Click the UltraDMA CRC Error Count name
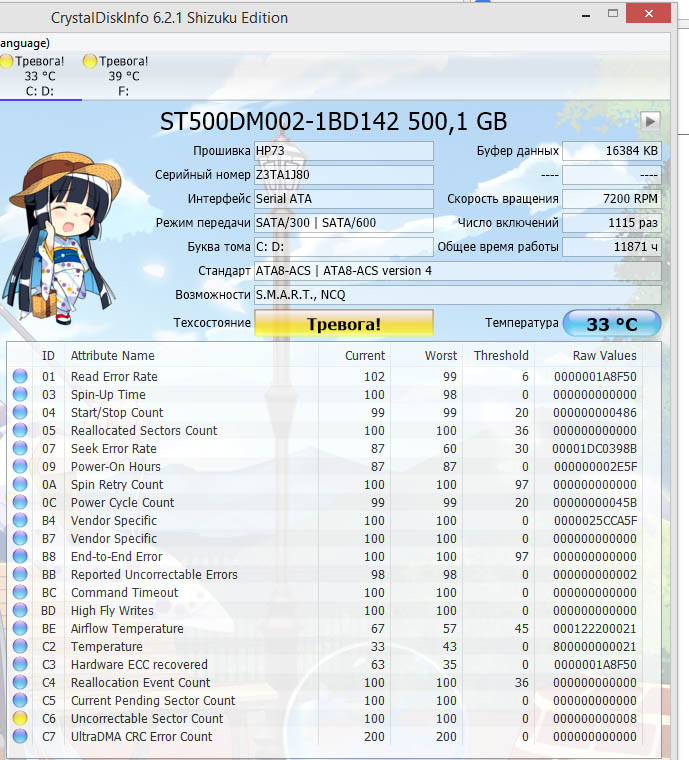The image size is (689, 760). [x=141, y=736]
